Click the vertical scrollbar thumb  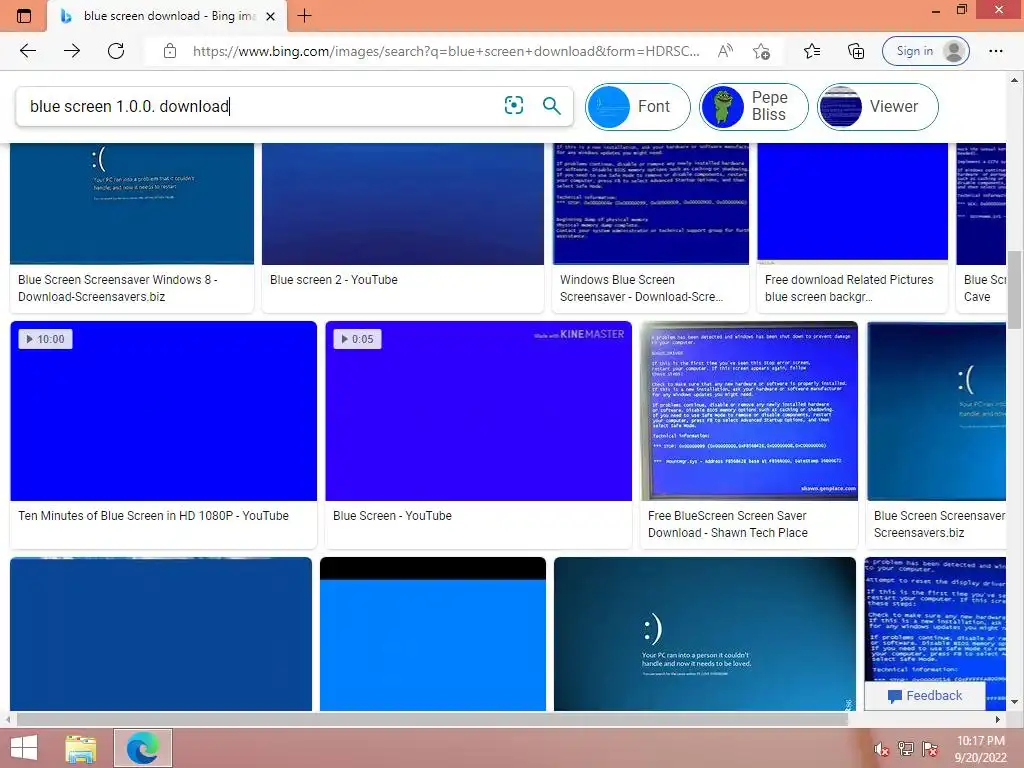(x=1014, y=291)
